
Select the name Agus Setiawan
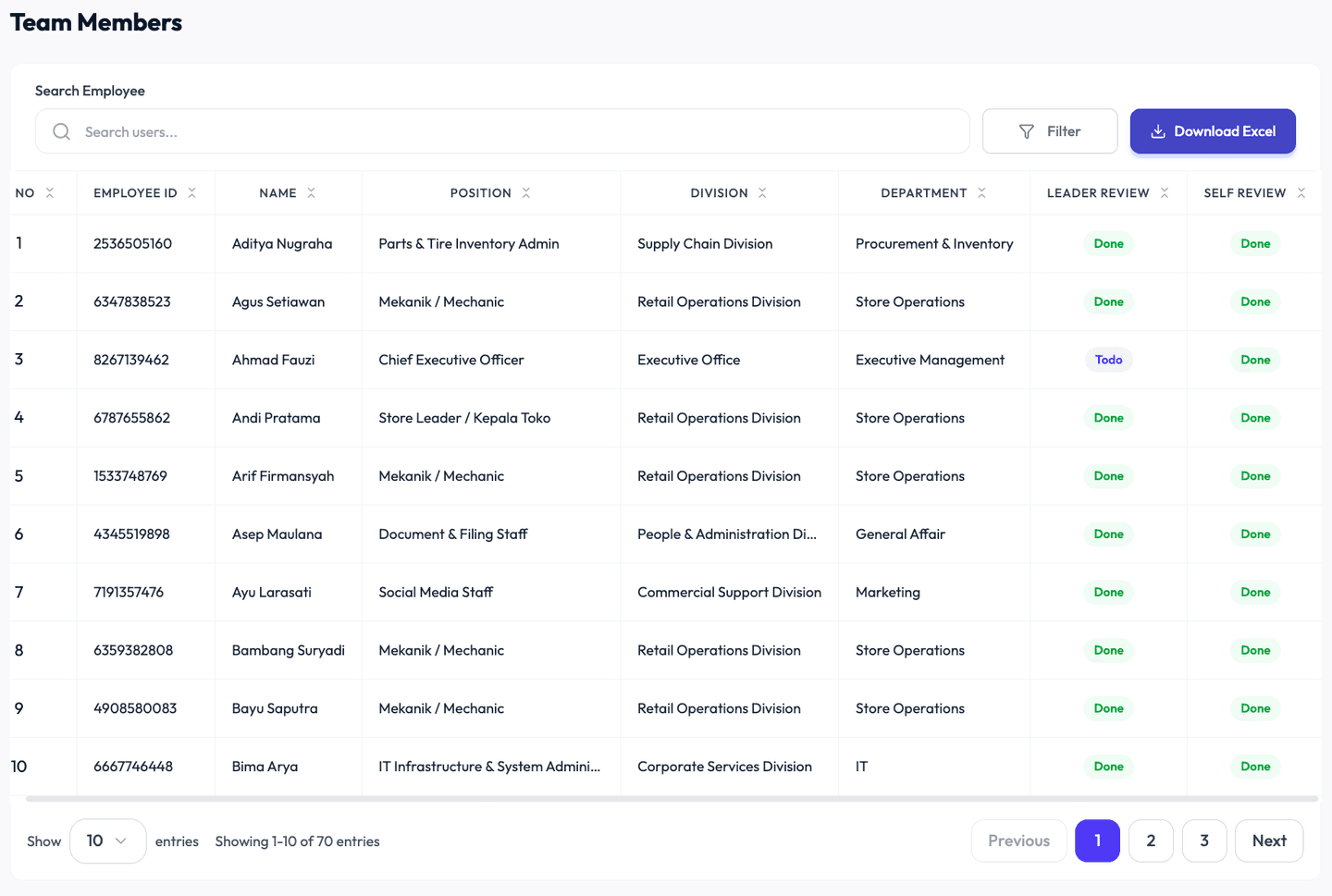[x=278, y=301]
